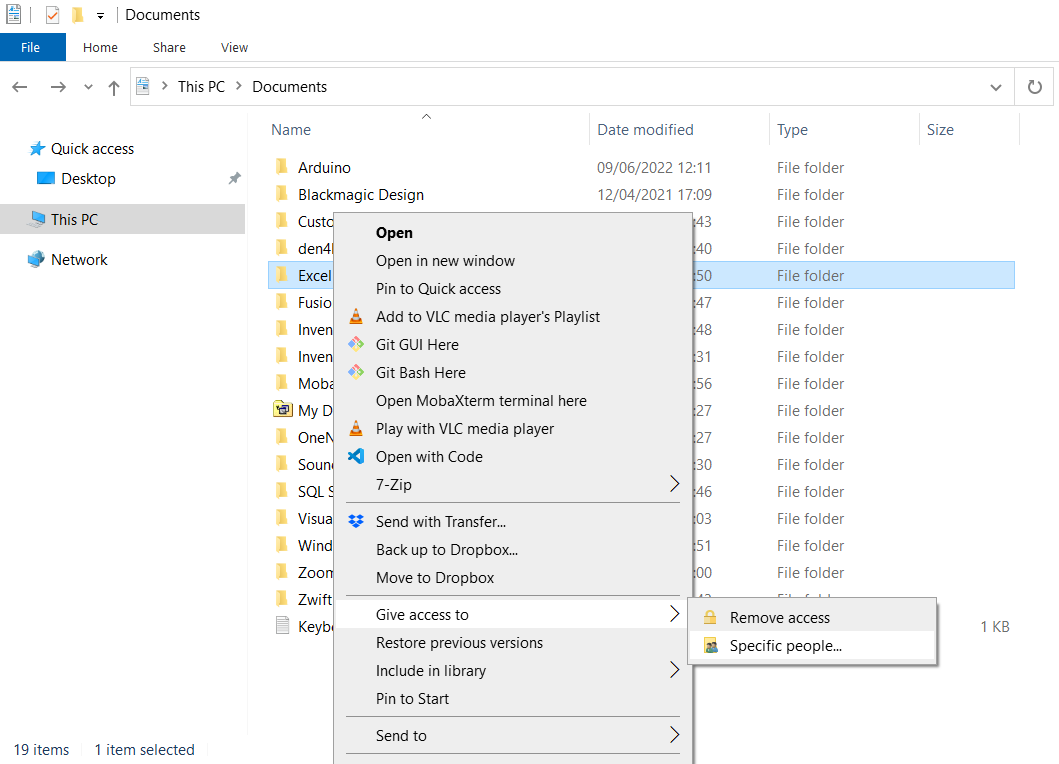Choose Pin to Quick access
This screenshot has height=764, width=1059.
click(x=438, y=289)
